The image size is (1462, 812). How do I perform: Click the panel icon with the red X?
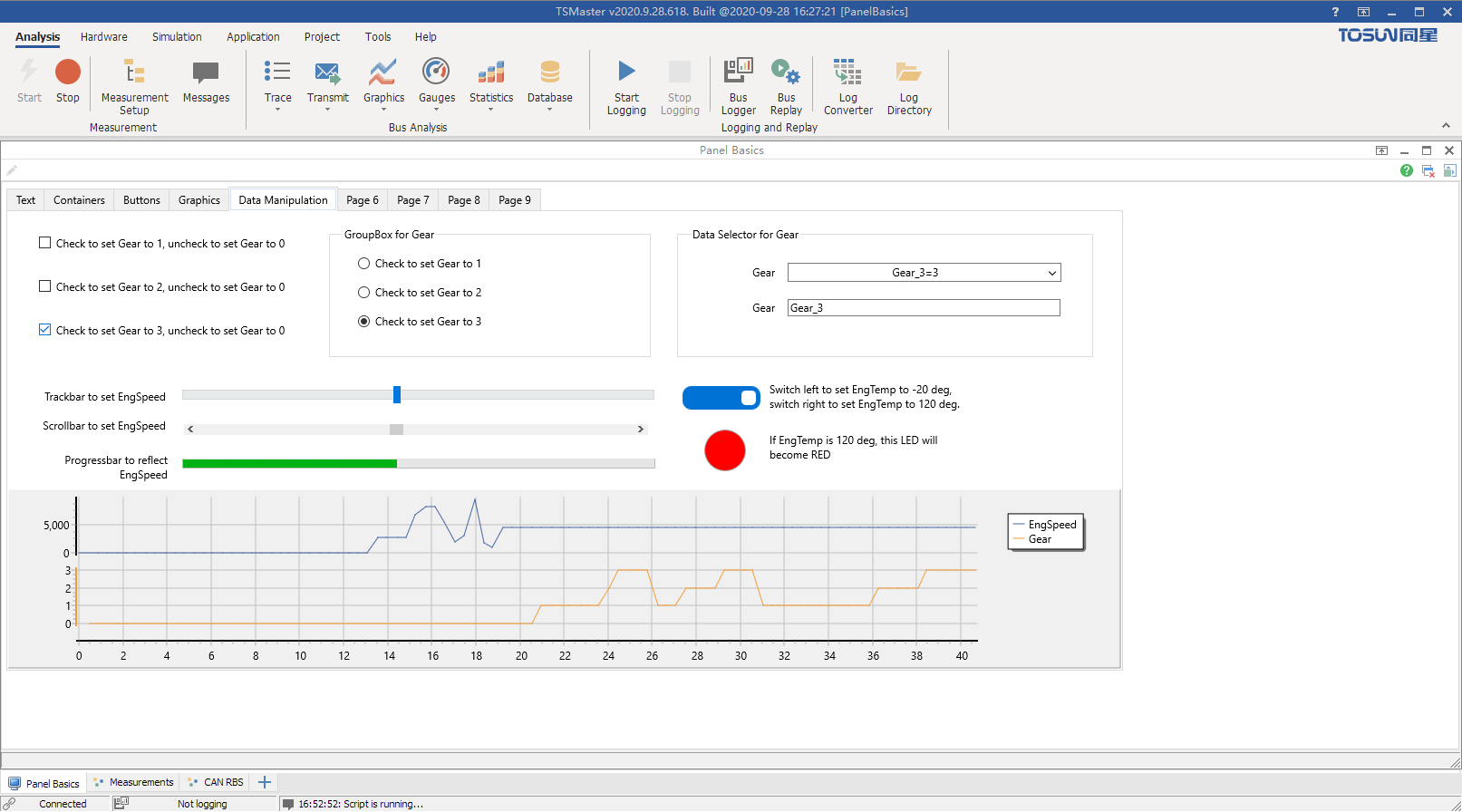[1428, 170]
